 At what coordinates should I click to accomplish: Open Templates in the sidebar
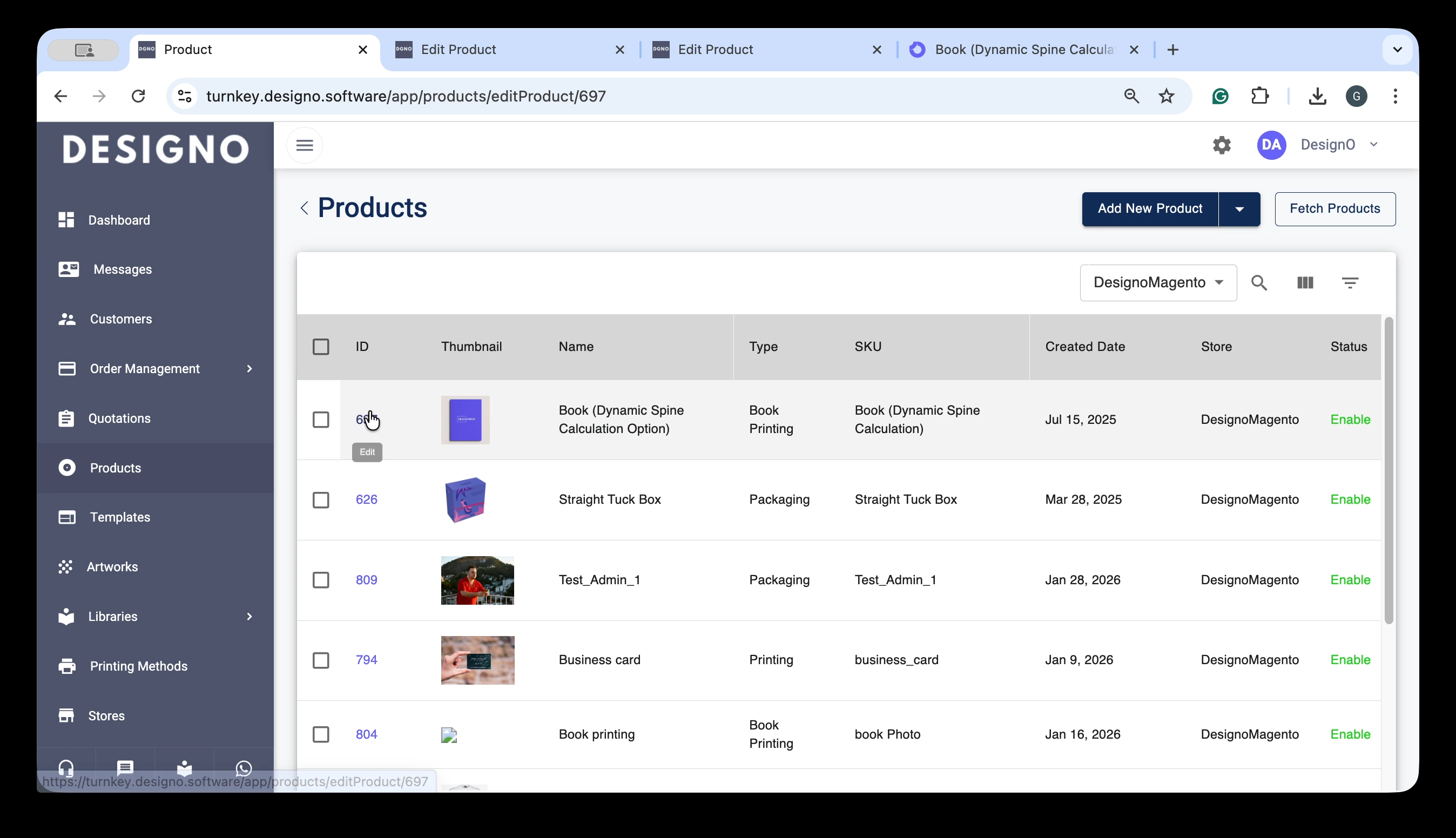[x=120, y=517]
